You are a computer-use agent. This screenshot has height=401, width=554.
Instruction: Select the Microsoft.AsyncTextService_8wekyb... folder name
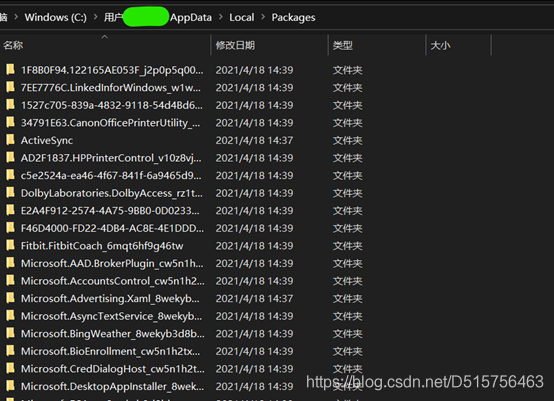[112, 316]
